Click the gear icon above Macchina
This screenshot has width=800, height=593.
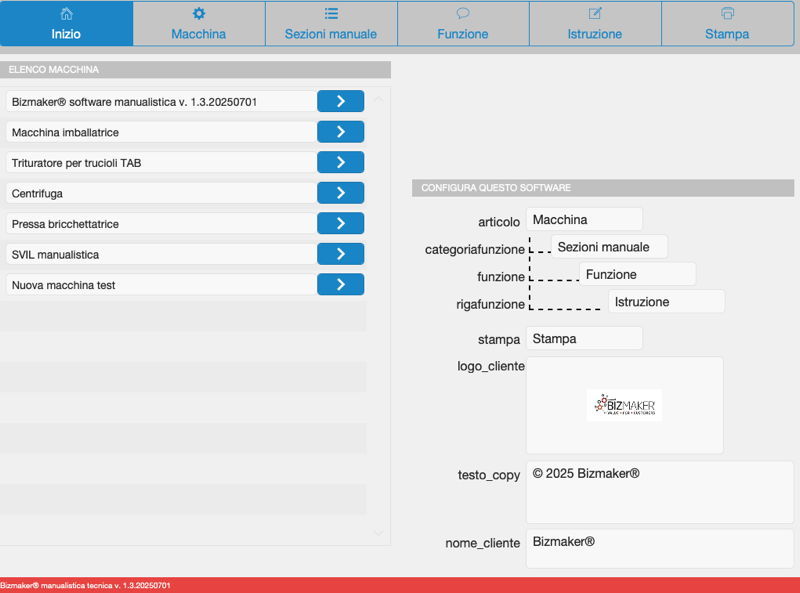pyautogui.click(x=199, y=13)
